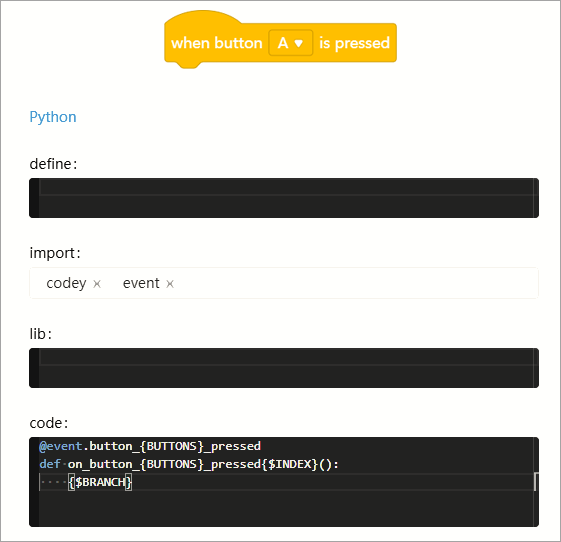
Task: Select the Python tab
Action: pyautogui.click(x=53, y=117)
